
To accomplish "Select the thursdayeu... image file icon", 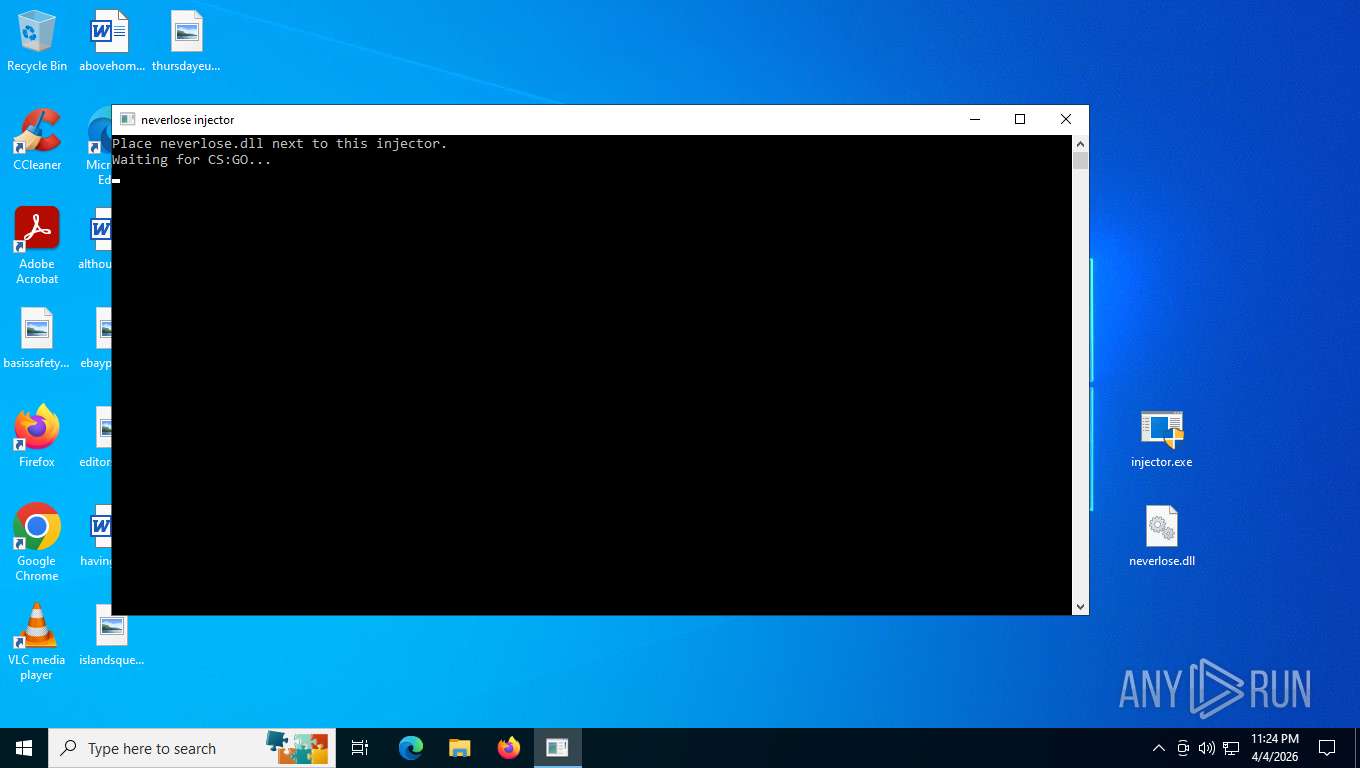I will 186,41.
